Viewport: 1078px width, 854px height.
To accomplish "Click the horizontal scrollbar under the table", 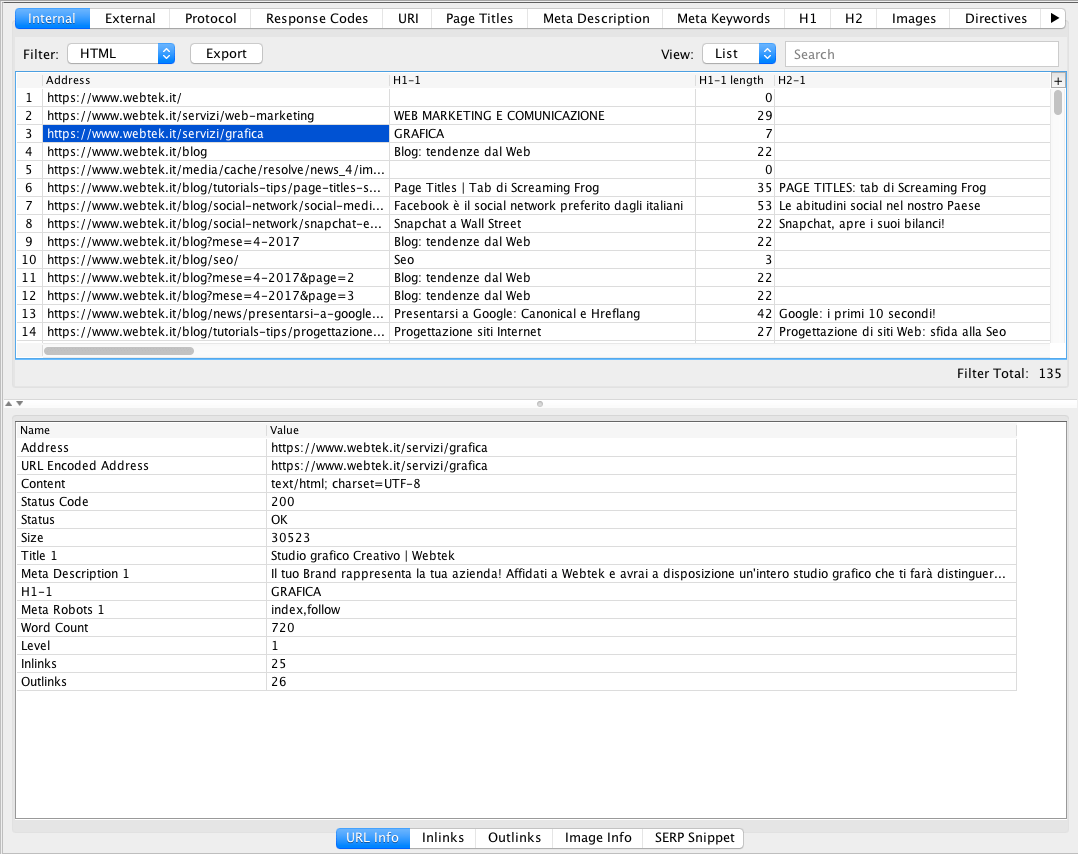I will [119, 351].
